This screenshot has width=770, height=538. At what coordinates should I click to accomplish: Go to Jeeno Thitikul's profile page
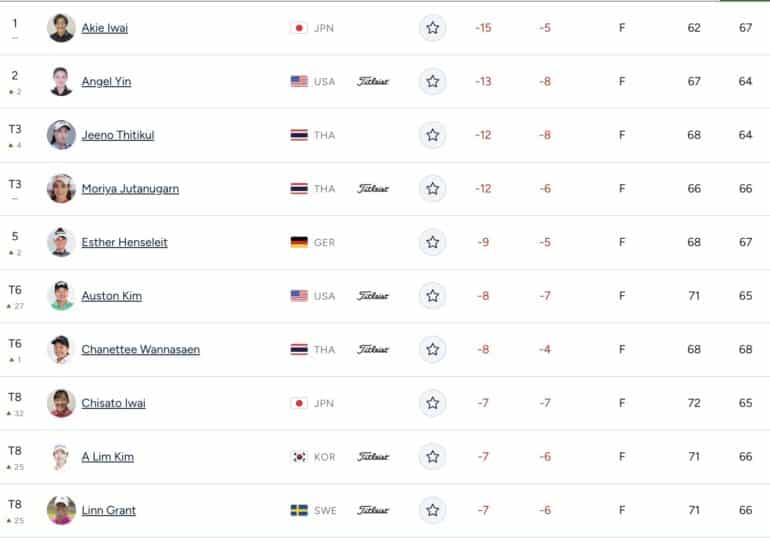coord(118,135)
